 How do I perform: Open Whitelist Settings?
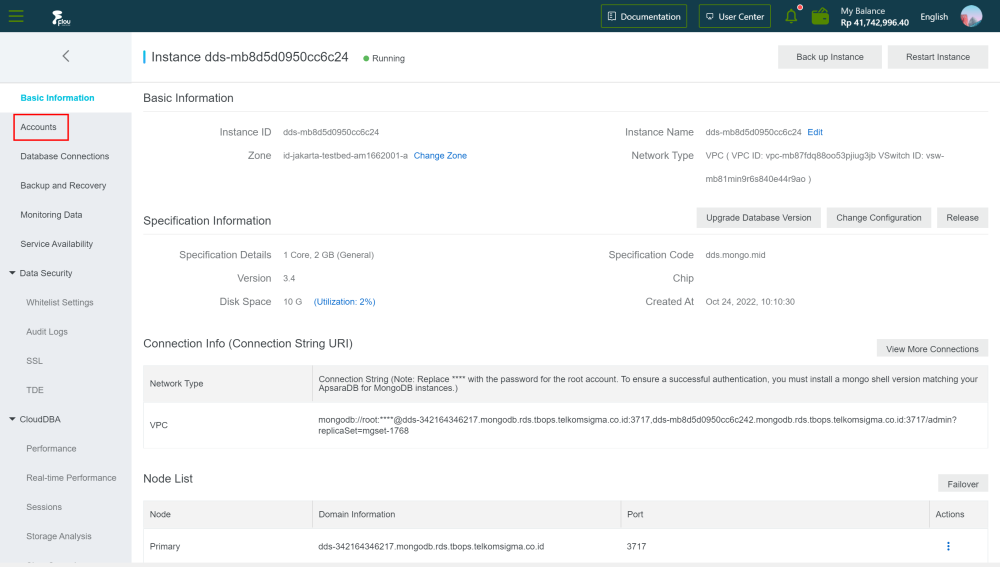[x=60, y=302]
